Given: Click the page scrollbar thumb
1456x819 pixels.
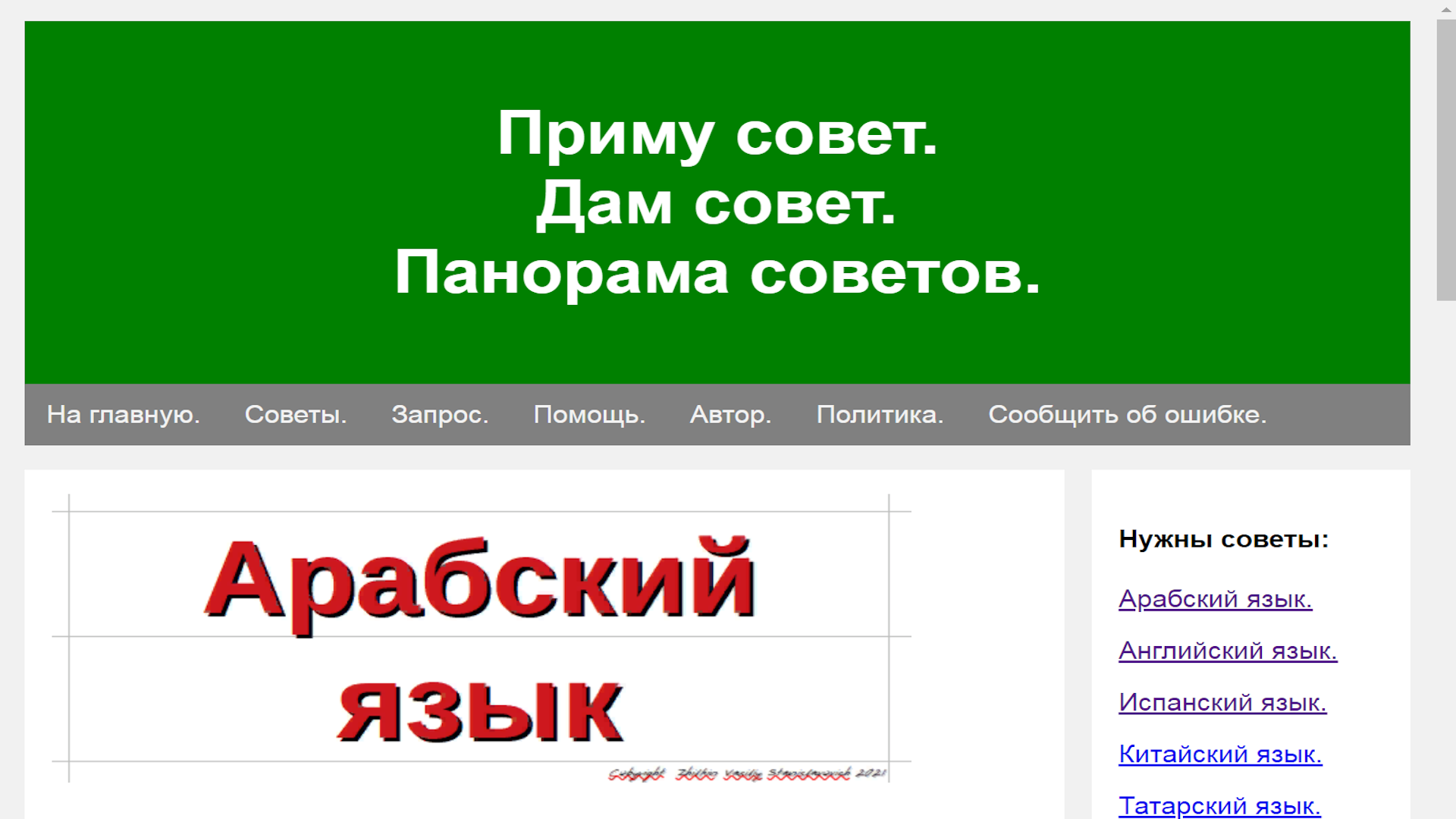Looking at the screenshot, I should click(1445, 159).
